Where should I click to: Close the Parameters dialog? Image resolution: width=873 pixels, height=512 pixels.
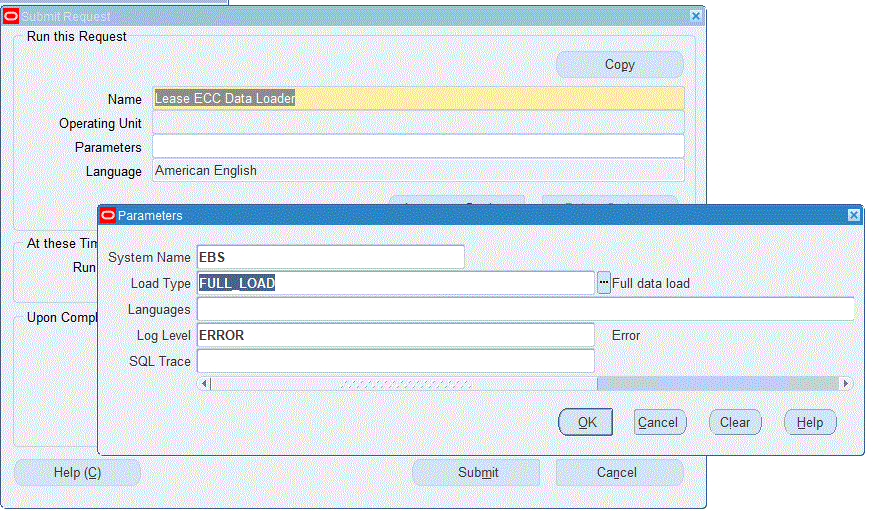click(854, 215)
